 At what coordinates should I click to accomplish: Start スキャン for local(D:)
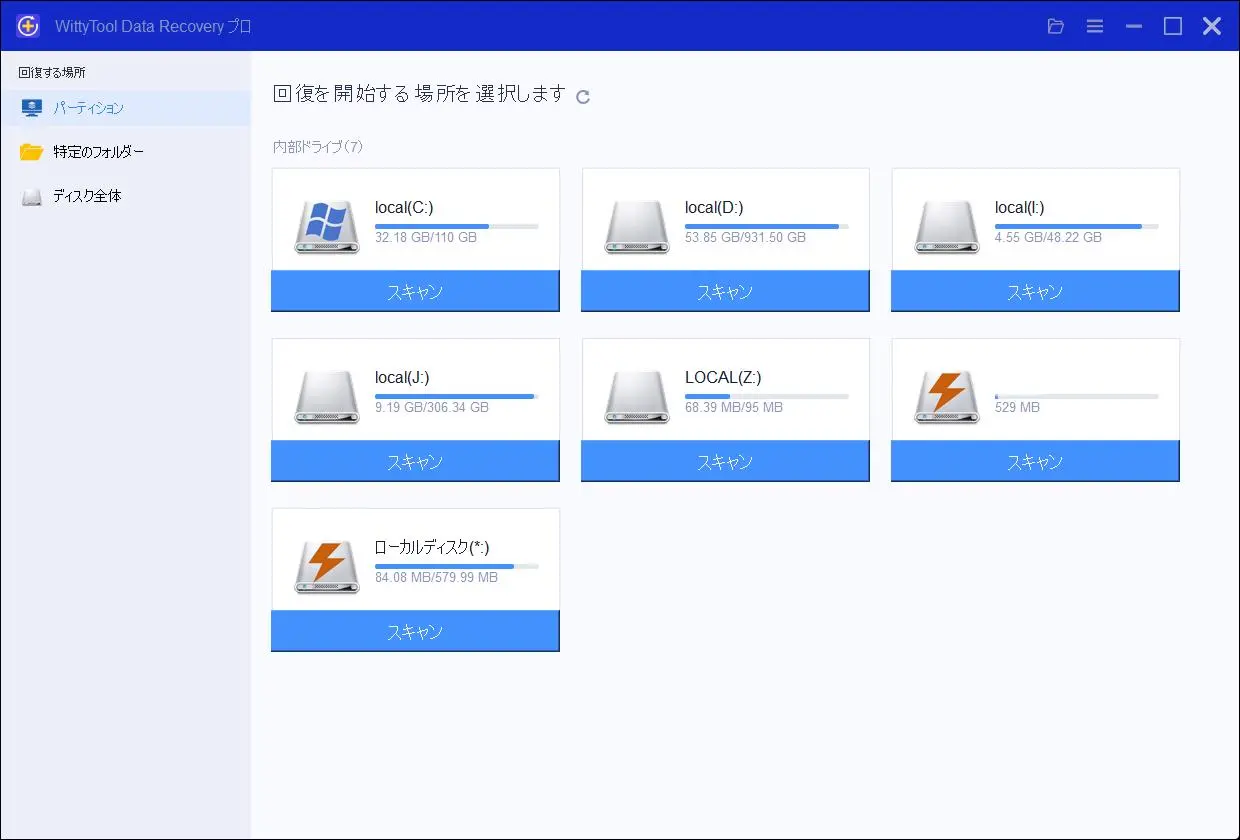coord(725,292)
